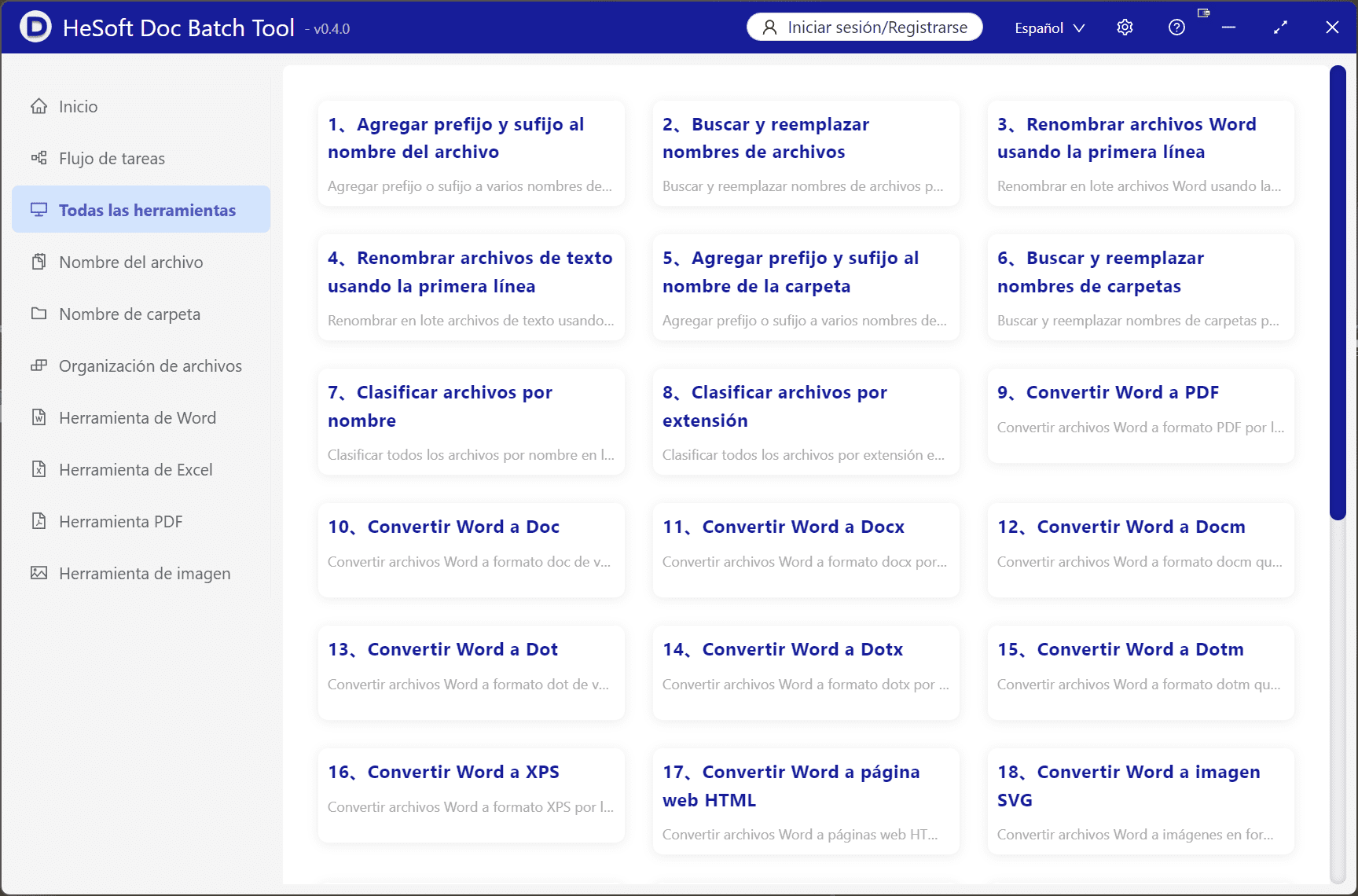Open Herramienta de Word category
This screenshot has width=1358, height=896.
click(141, 417)
